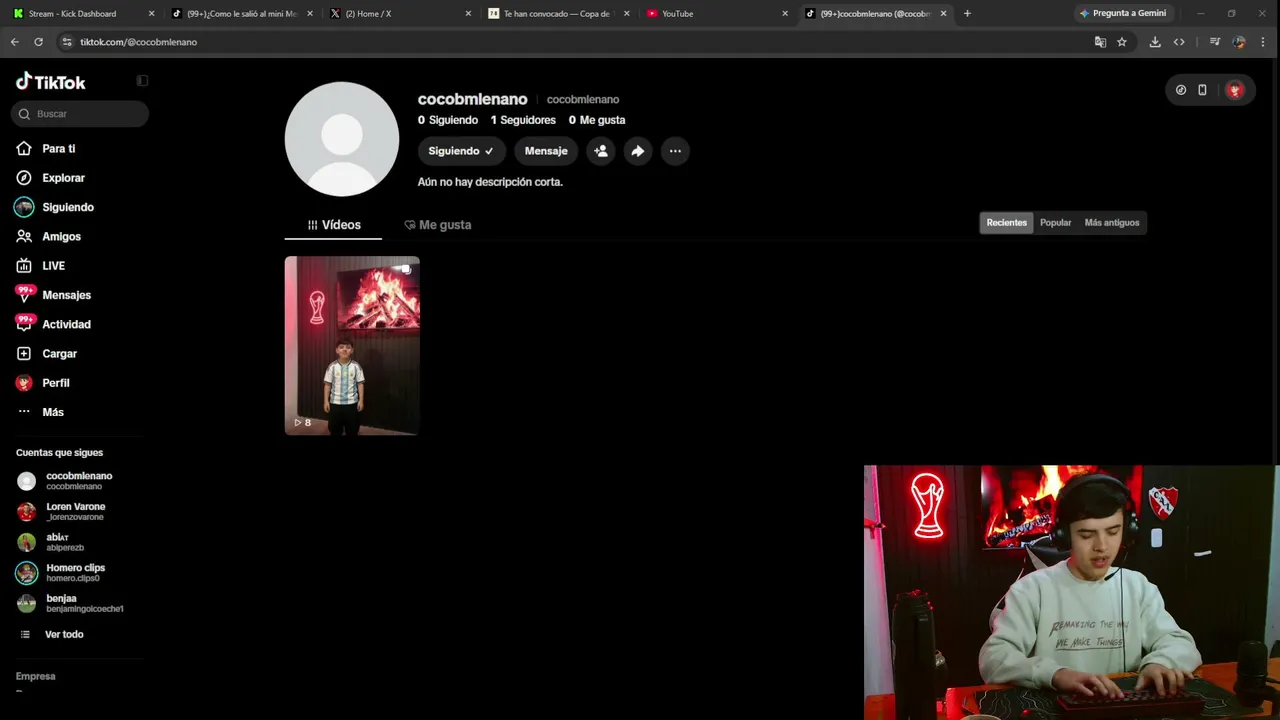The width and height of the screenshot is (1280, 720).
Task: Sort videos by Popular
Action: pyautogui.click(x=1055, y=223)
